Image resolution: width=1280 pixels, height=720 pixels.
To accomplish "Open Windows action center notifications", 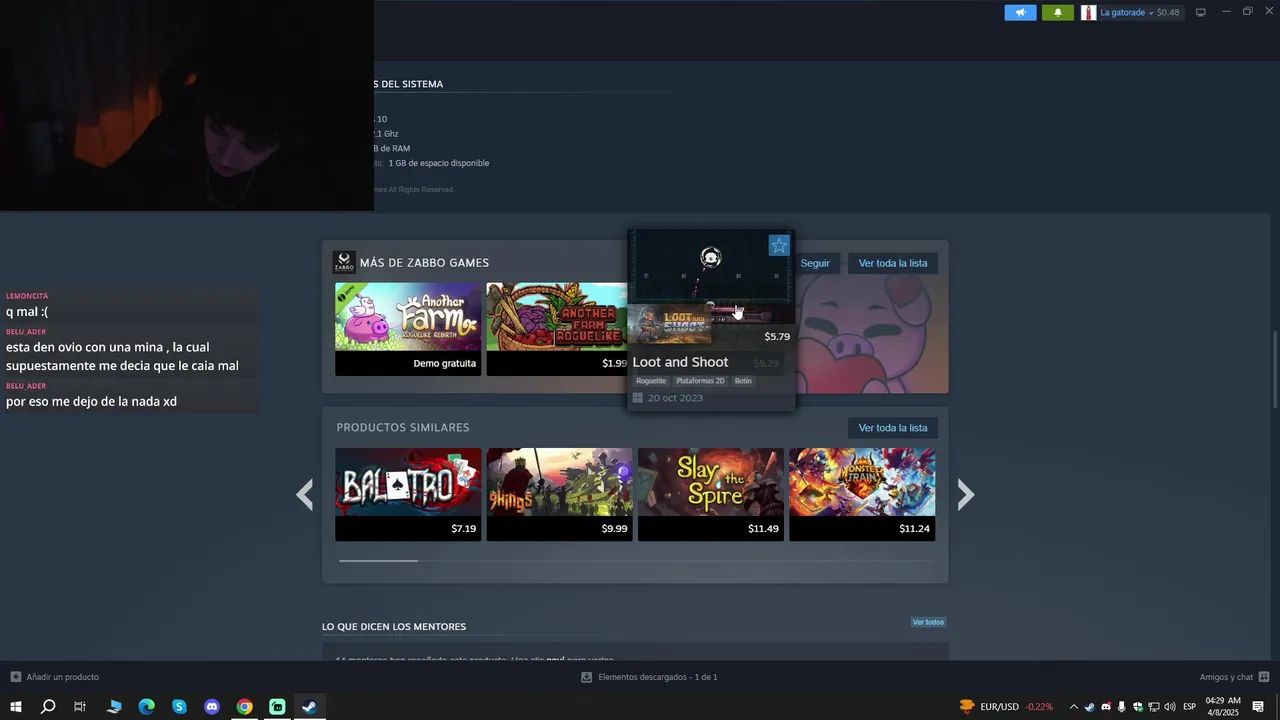I will pos(1258,707).
